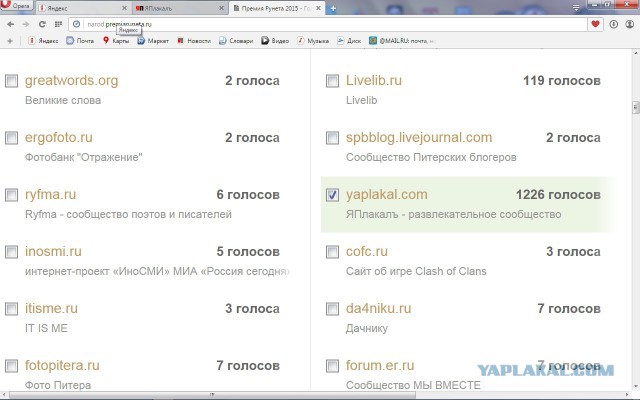Click the '1226 голосов' vote count
The height and width of the screenshot is (400, 640).
point(558,195)
